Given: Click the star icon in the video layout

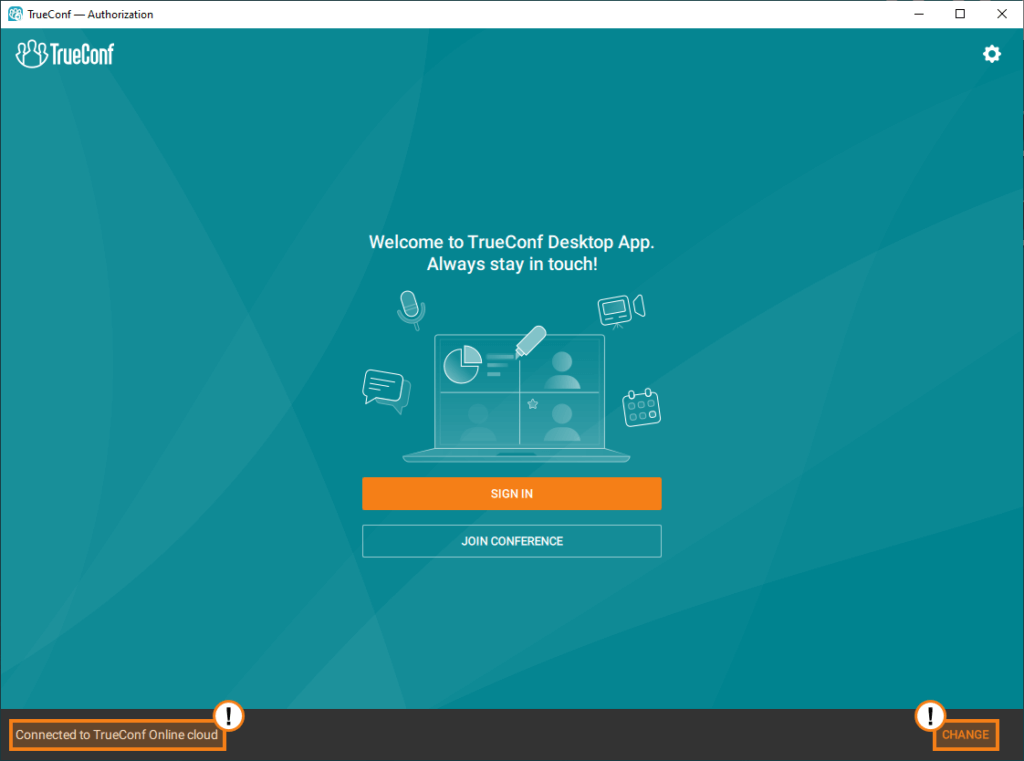Looking at the screenshot, I should (533, 404).
